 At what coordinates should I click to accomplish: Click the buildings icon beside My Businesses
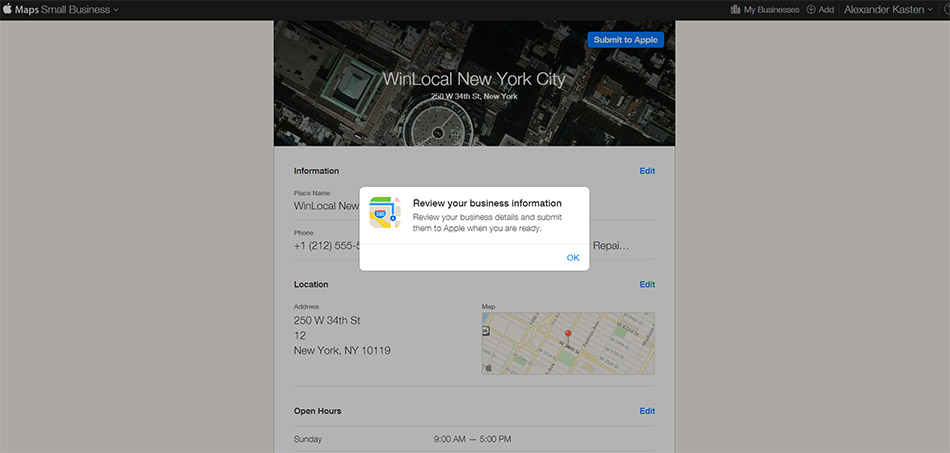coord(736,9)
